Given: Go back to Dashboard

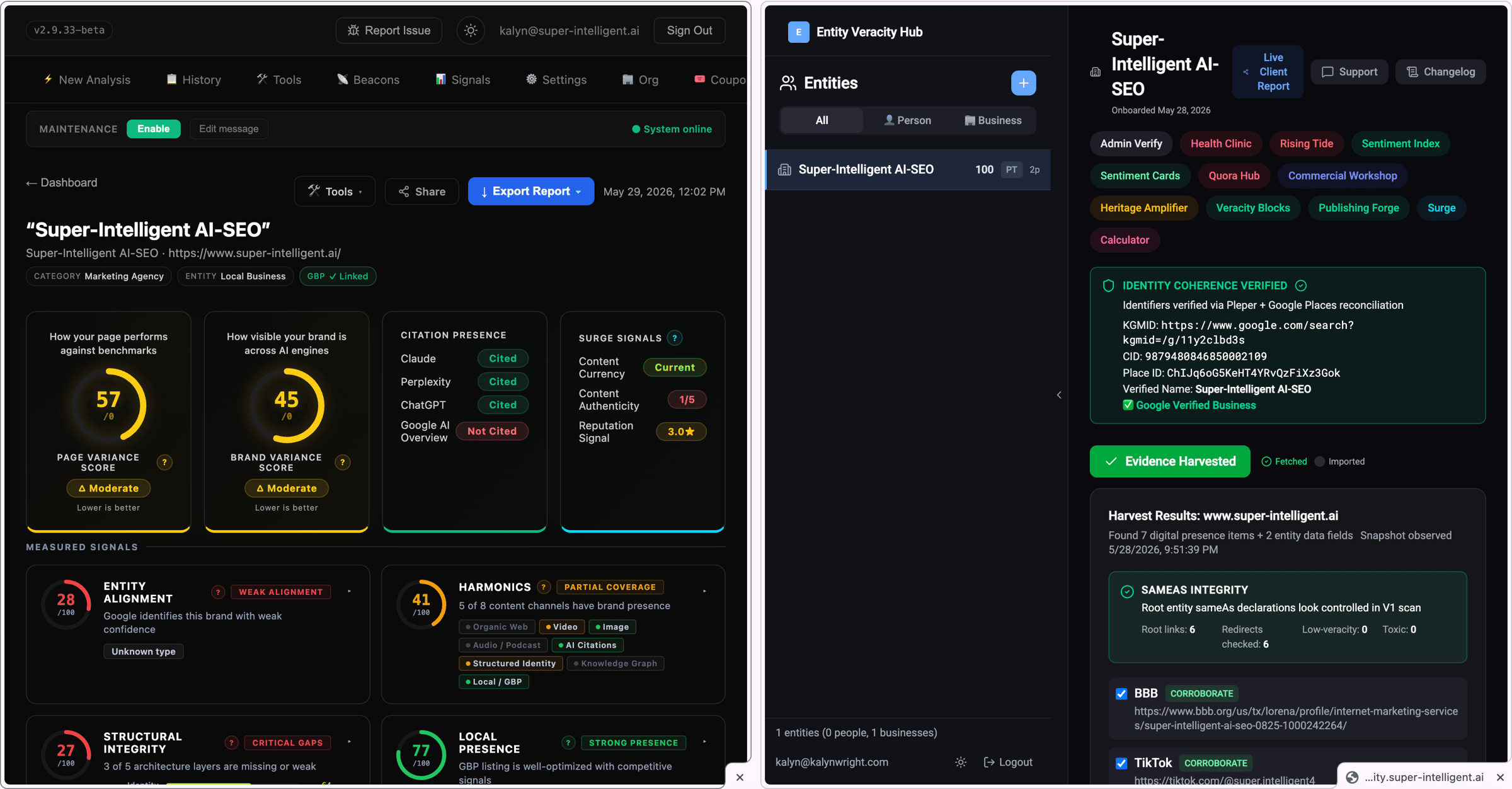Looking at the screenshot, I should click(61, 183).
